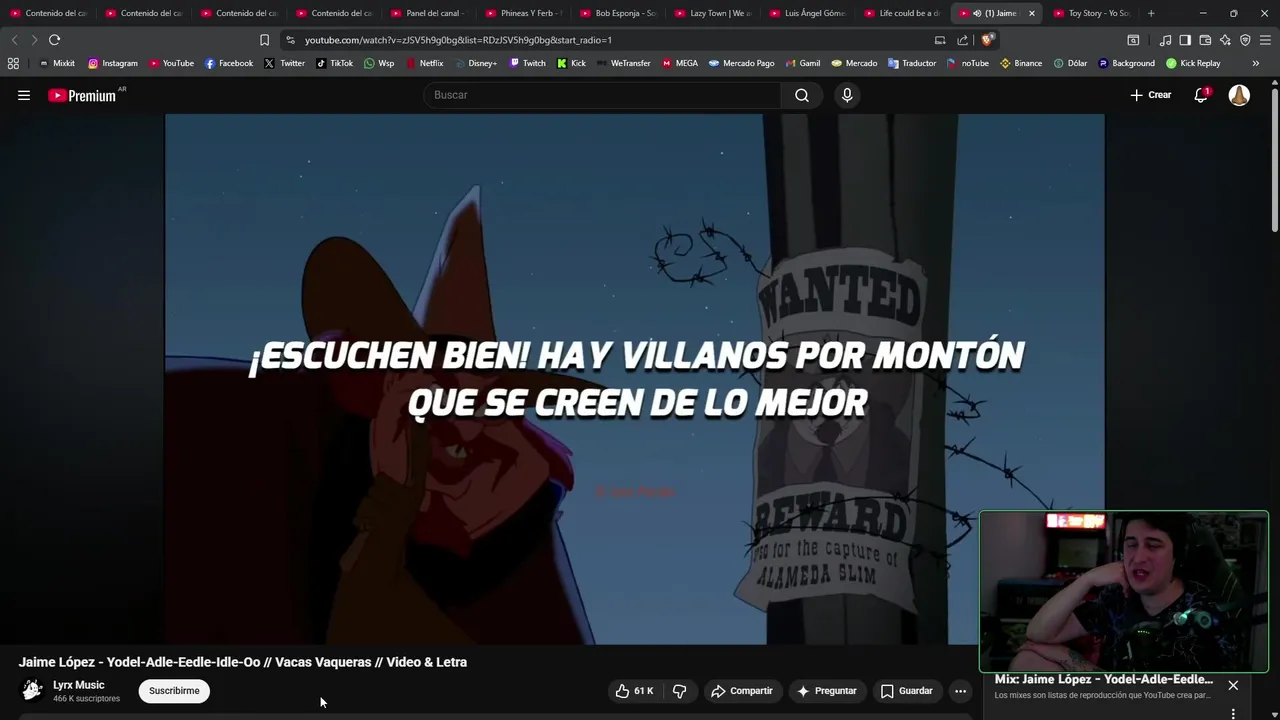
Task: Open Mercado Pago bookmark
Action: (x=741, y=63)
